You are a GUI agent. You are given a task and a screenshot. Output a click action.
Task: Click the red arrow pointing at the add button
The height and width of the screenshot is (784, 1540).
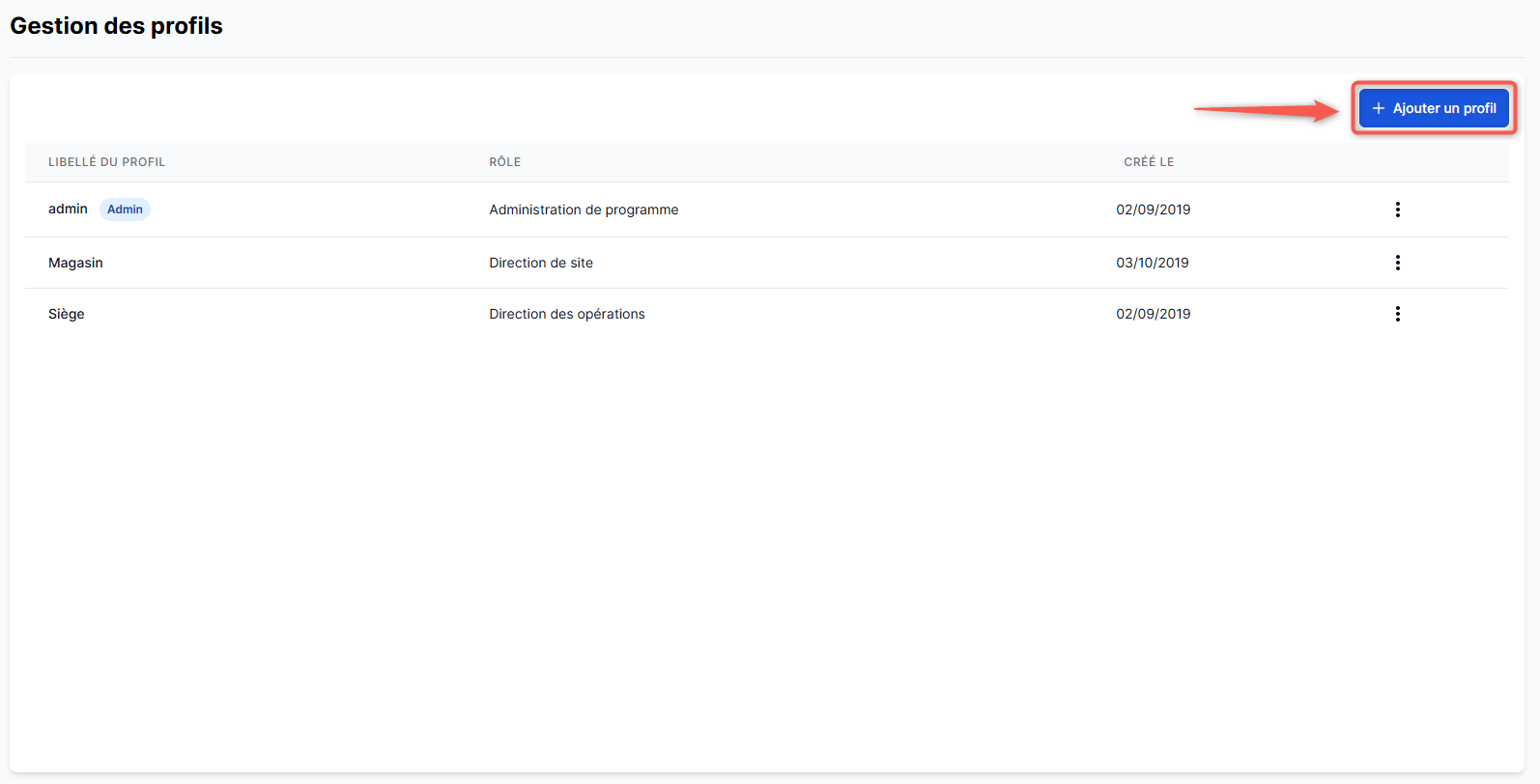(1266, 110)
